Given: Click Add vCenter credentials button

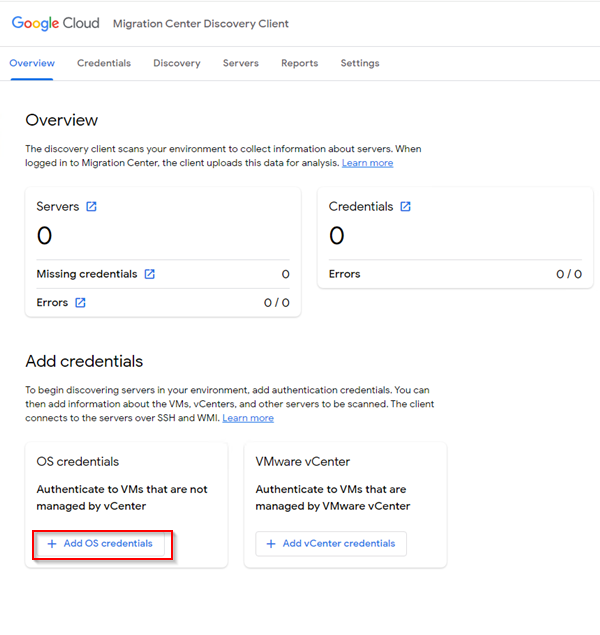Looking at the screenshot, I should [x=331, y=543].
